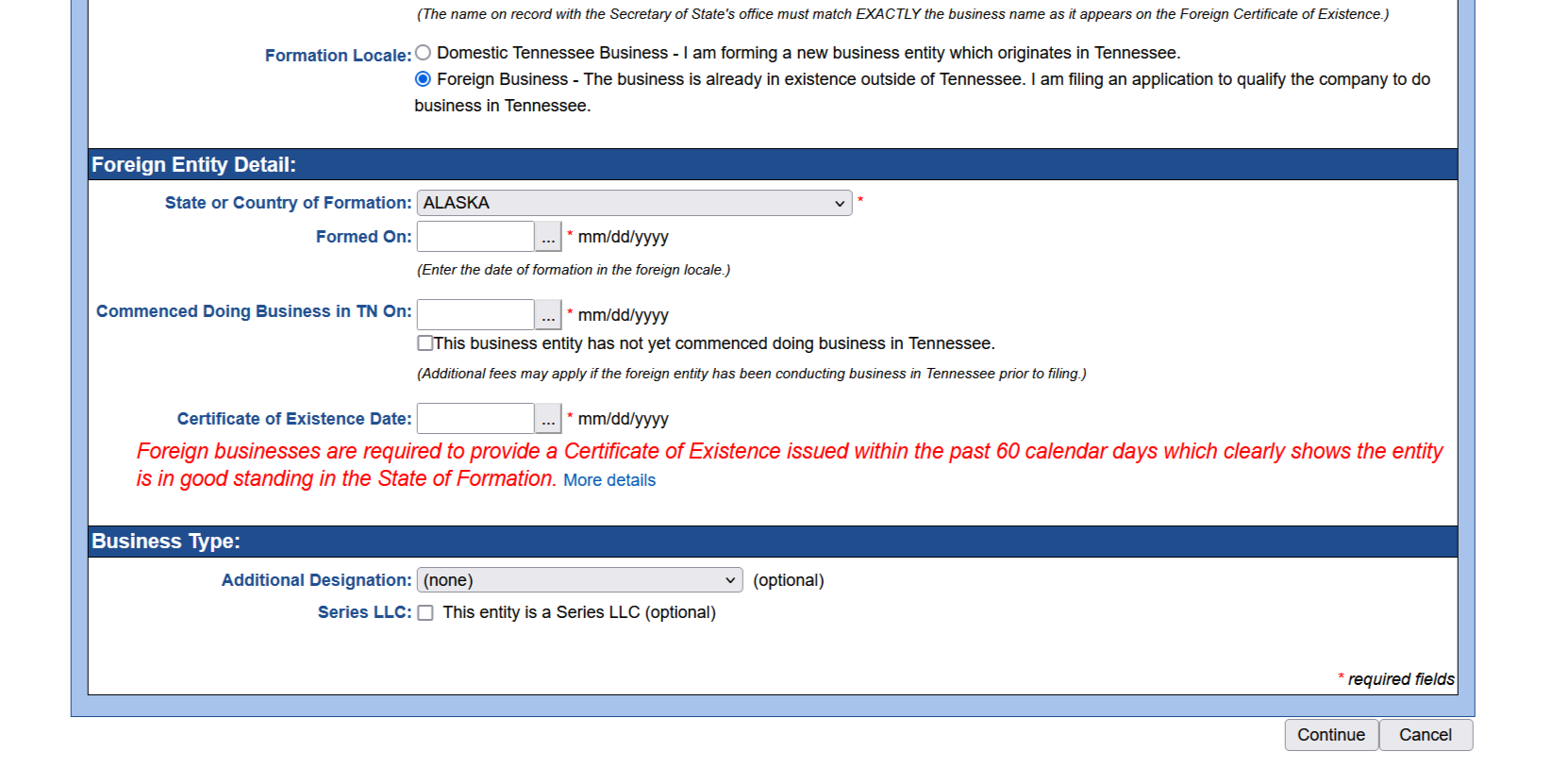
Task: Open the Additional Designation dropdown
Action: [x=579, y=580]
